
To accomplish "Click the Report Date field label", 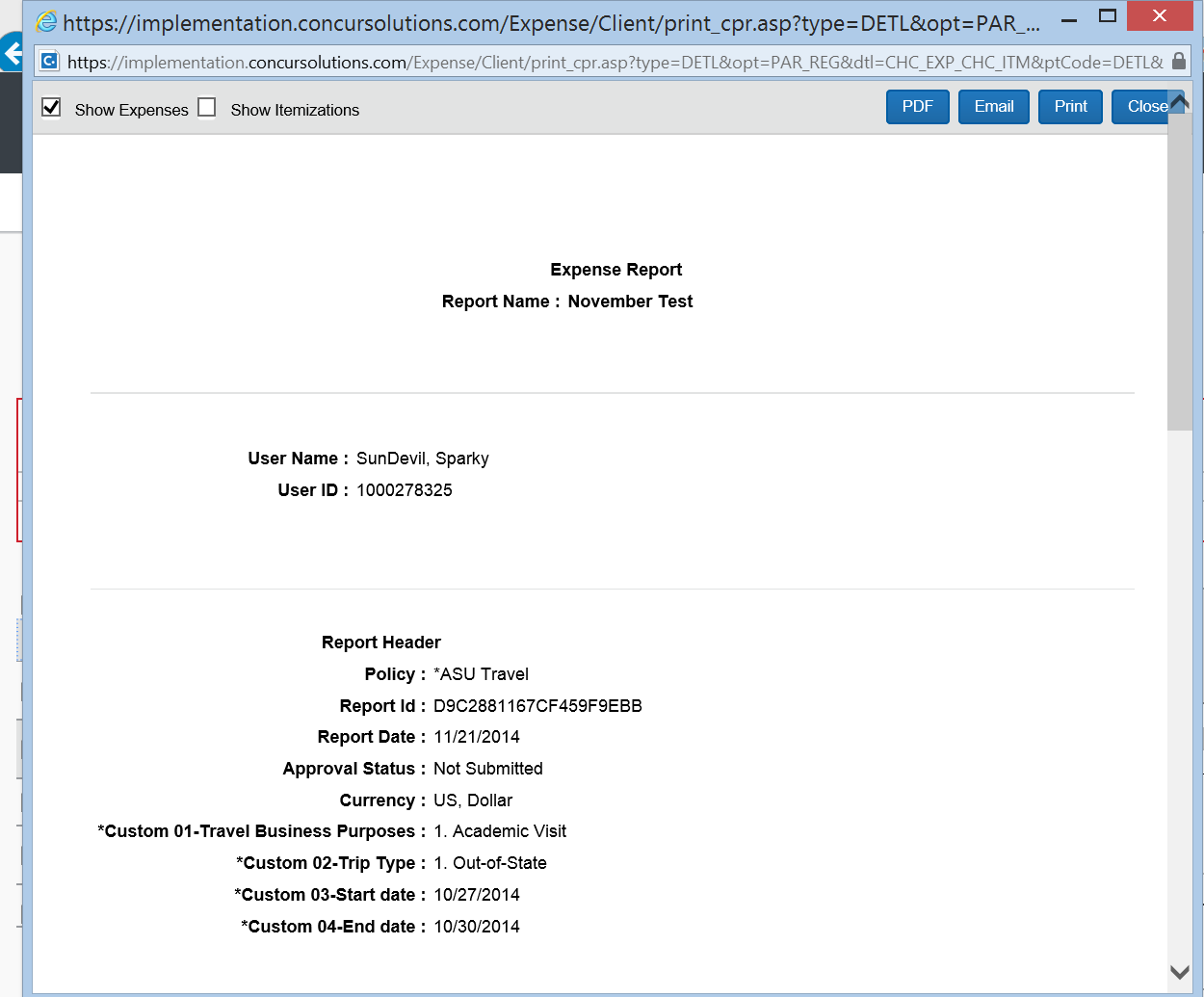I will pyautogui.click(x=371, y=737).
